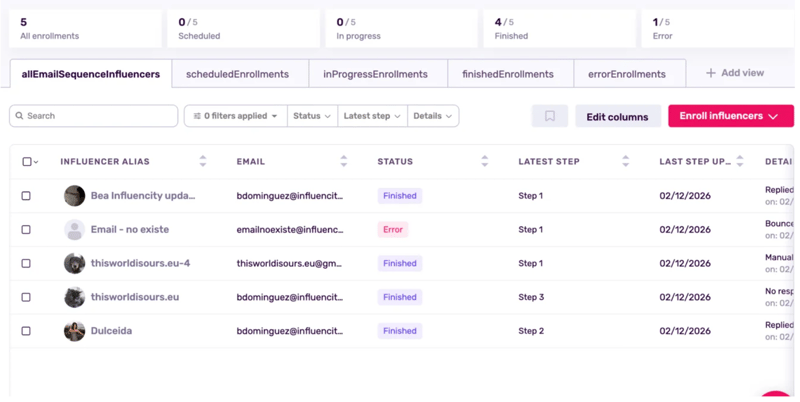800x402 pixels.
Task: Sort by Last Step Update arrows
Action: (740, 161)
